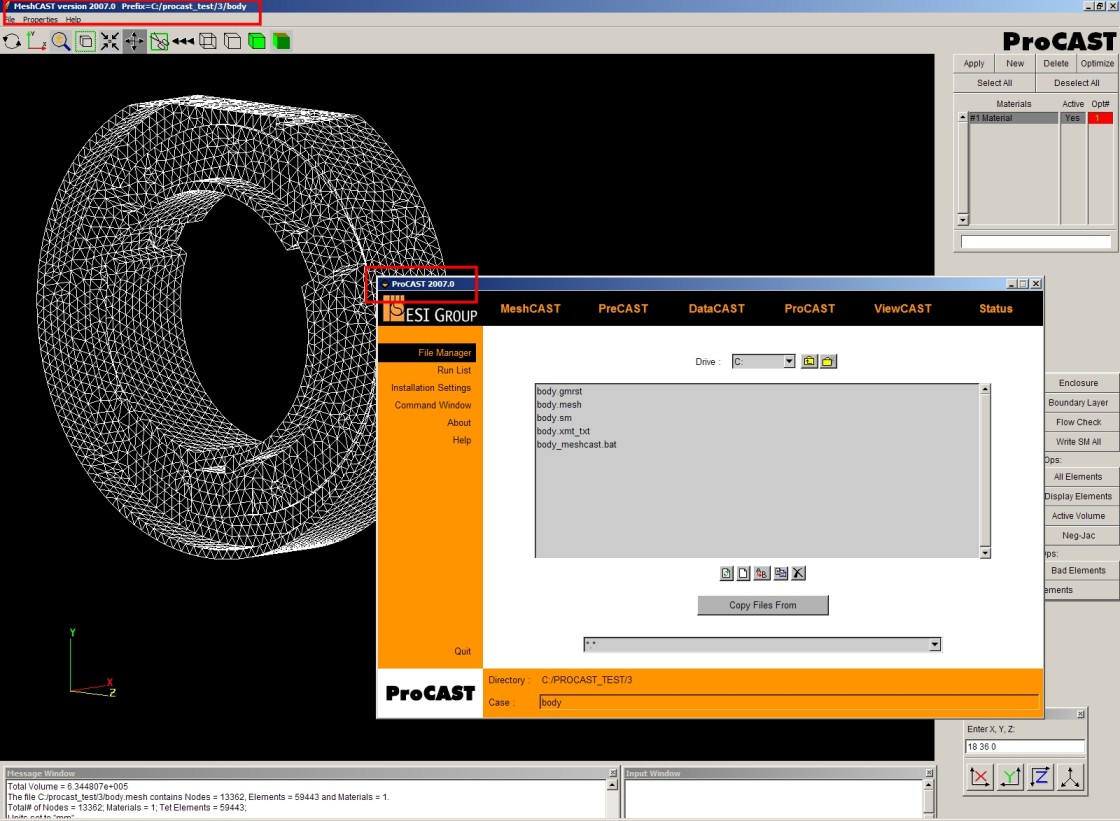Select the rotate view tool

(12, 41)
